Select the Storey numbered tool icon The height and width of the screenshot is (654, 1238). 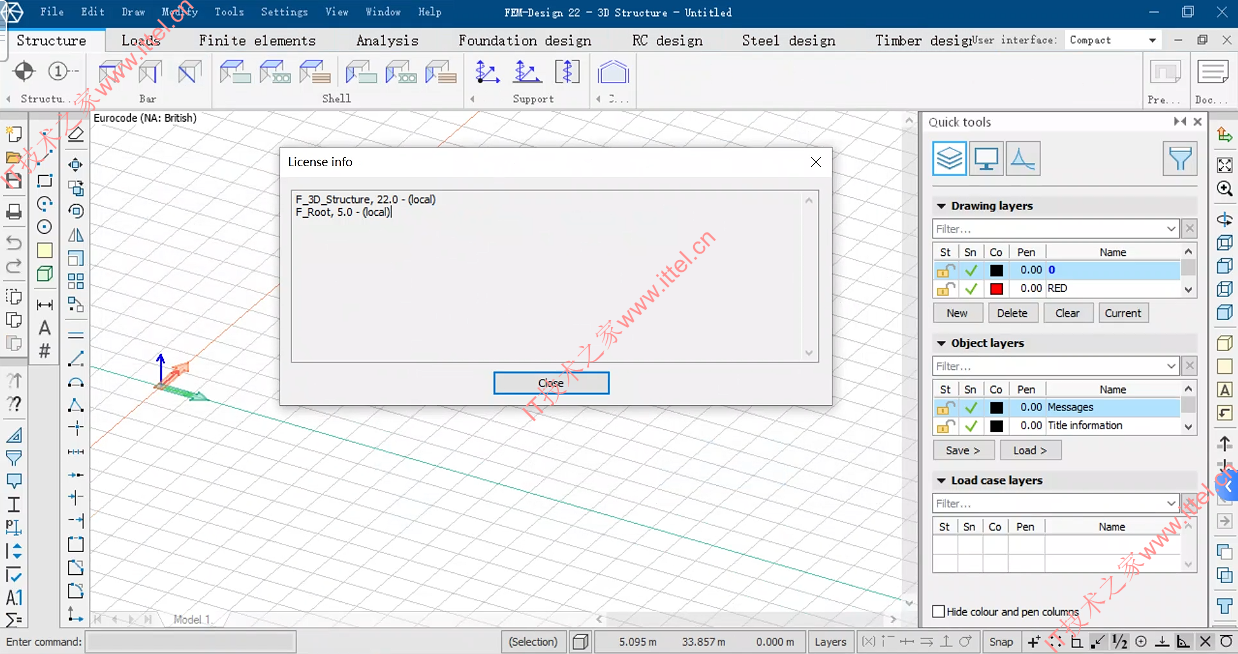[61, 72]
